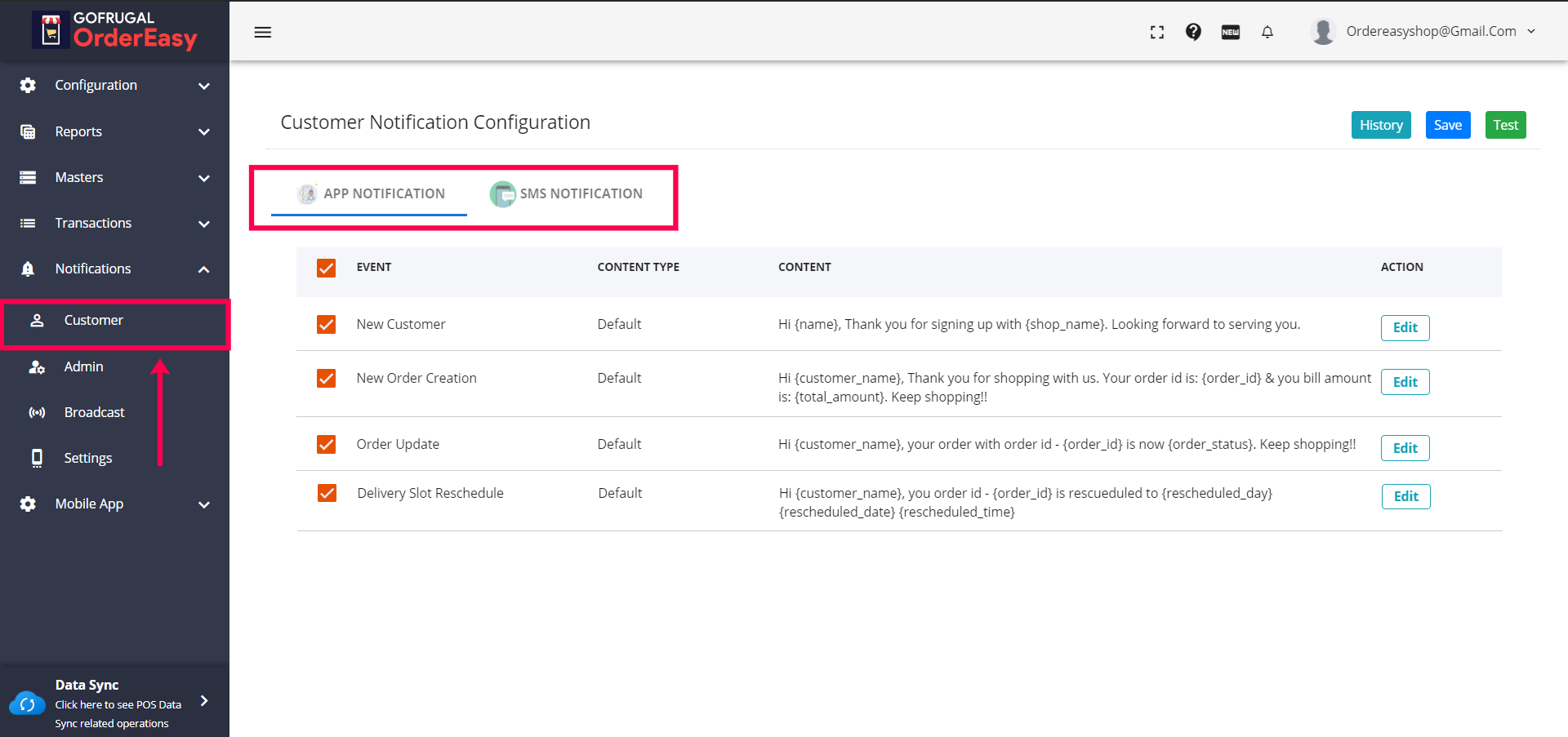Image resolution: width=1568 pixels, height=737 pixels.
Task: Click the user avatar icon
Action: click(x=1322, y=32)
